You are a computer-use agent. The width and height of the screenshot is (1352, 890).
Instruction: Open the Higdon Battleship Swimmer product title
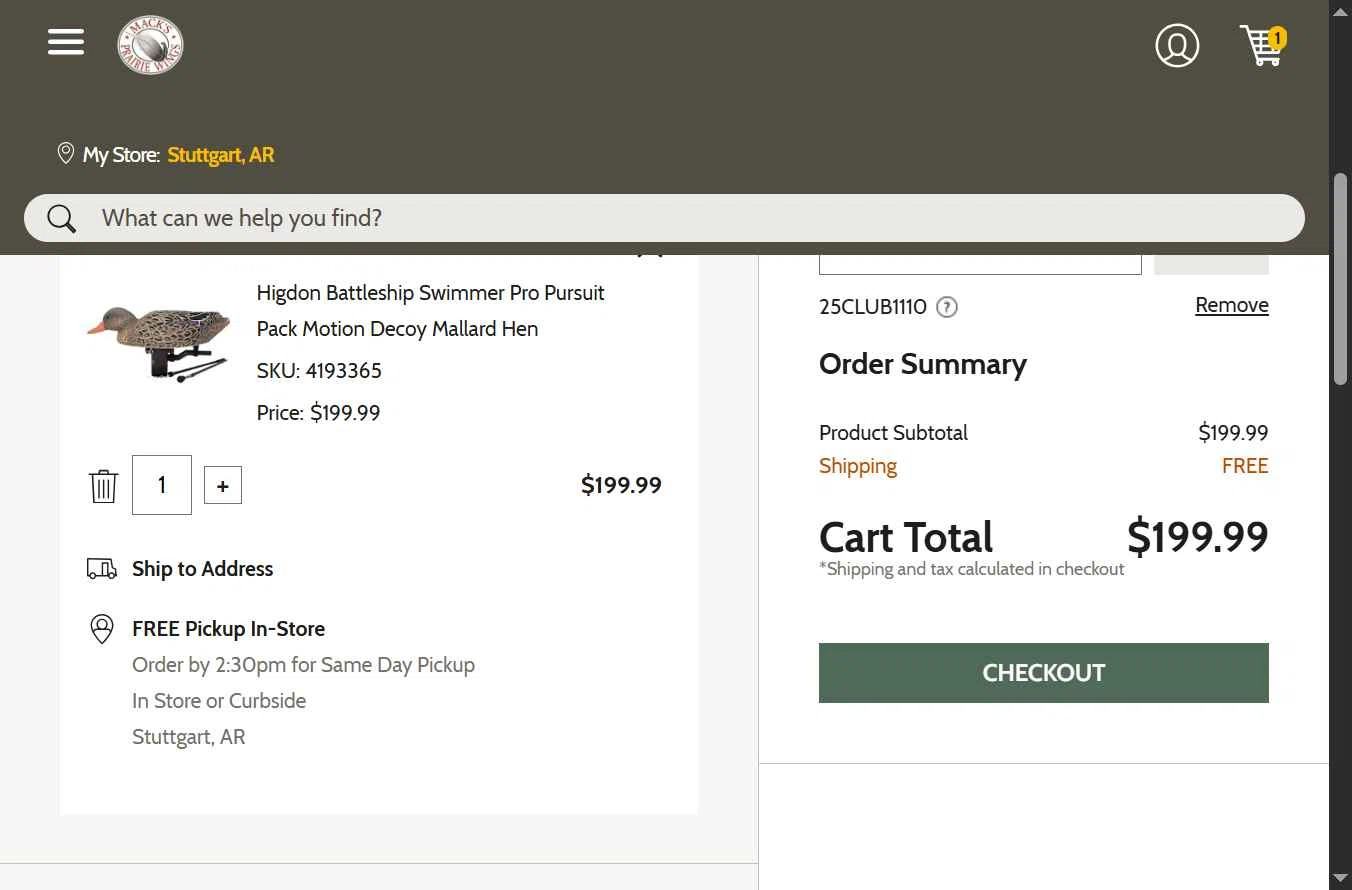pyautogui.click(x=431, y=311)
